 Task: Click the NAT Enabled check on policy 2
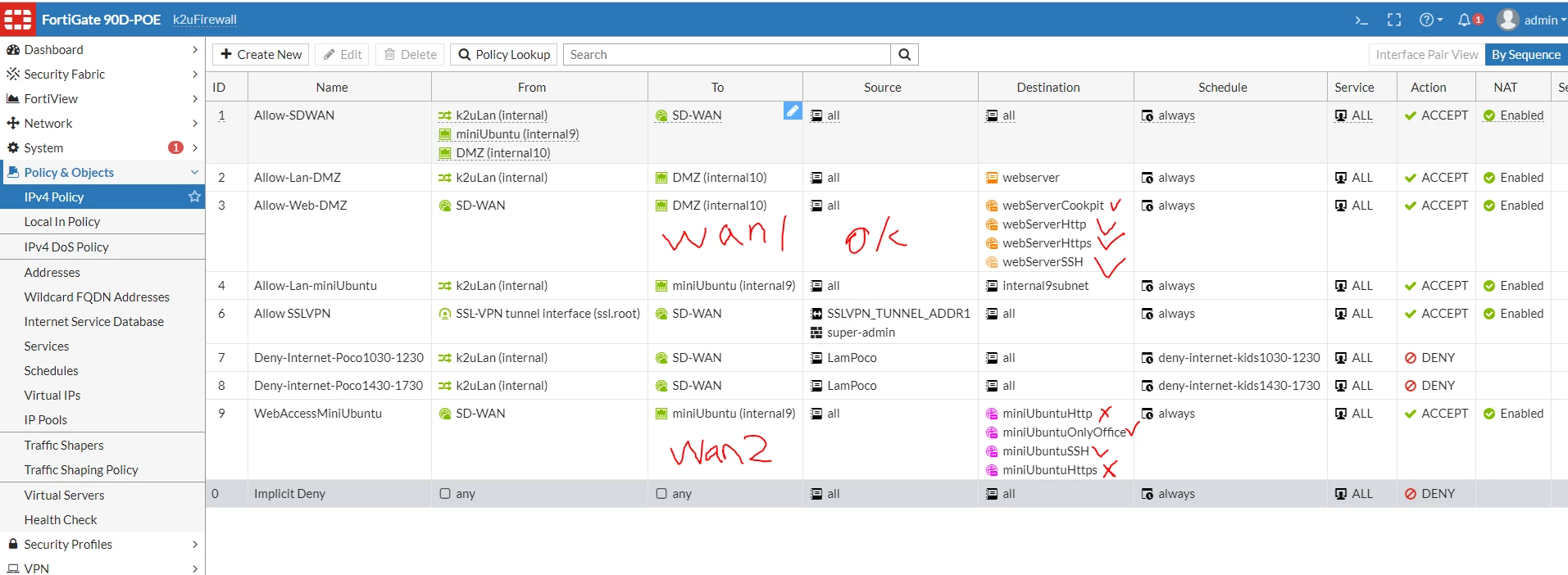[x=1489, y=178]
